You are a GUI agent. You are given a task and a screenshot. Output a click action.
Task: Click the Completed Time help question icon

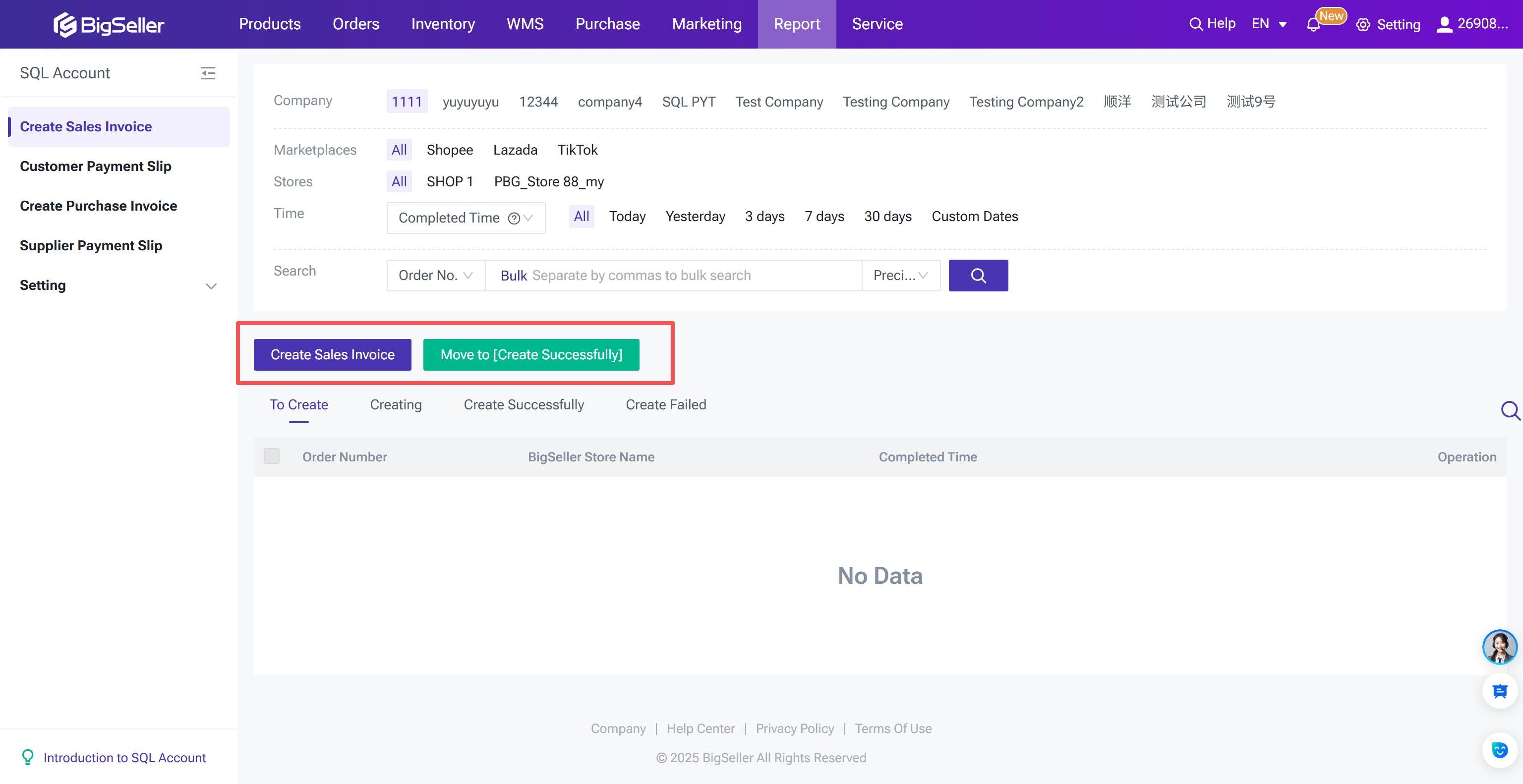coord(514,218)
